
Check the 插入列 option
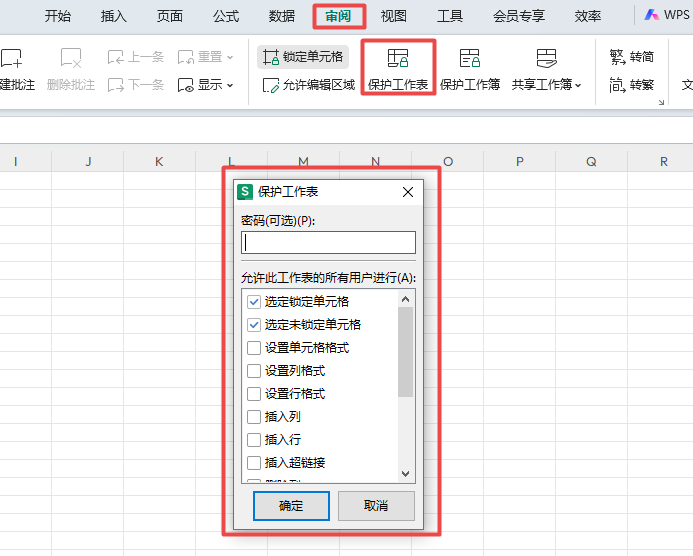click(254, 417)
